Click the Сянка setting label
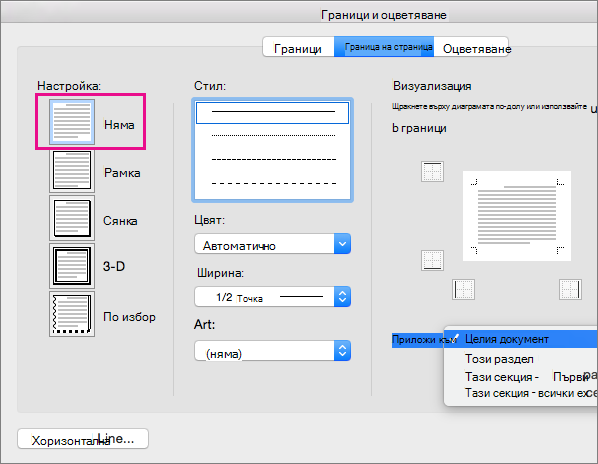 (120, 221)
